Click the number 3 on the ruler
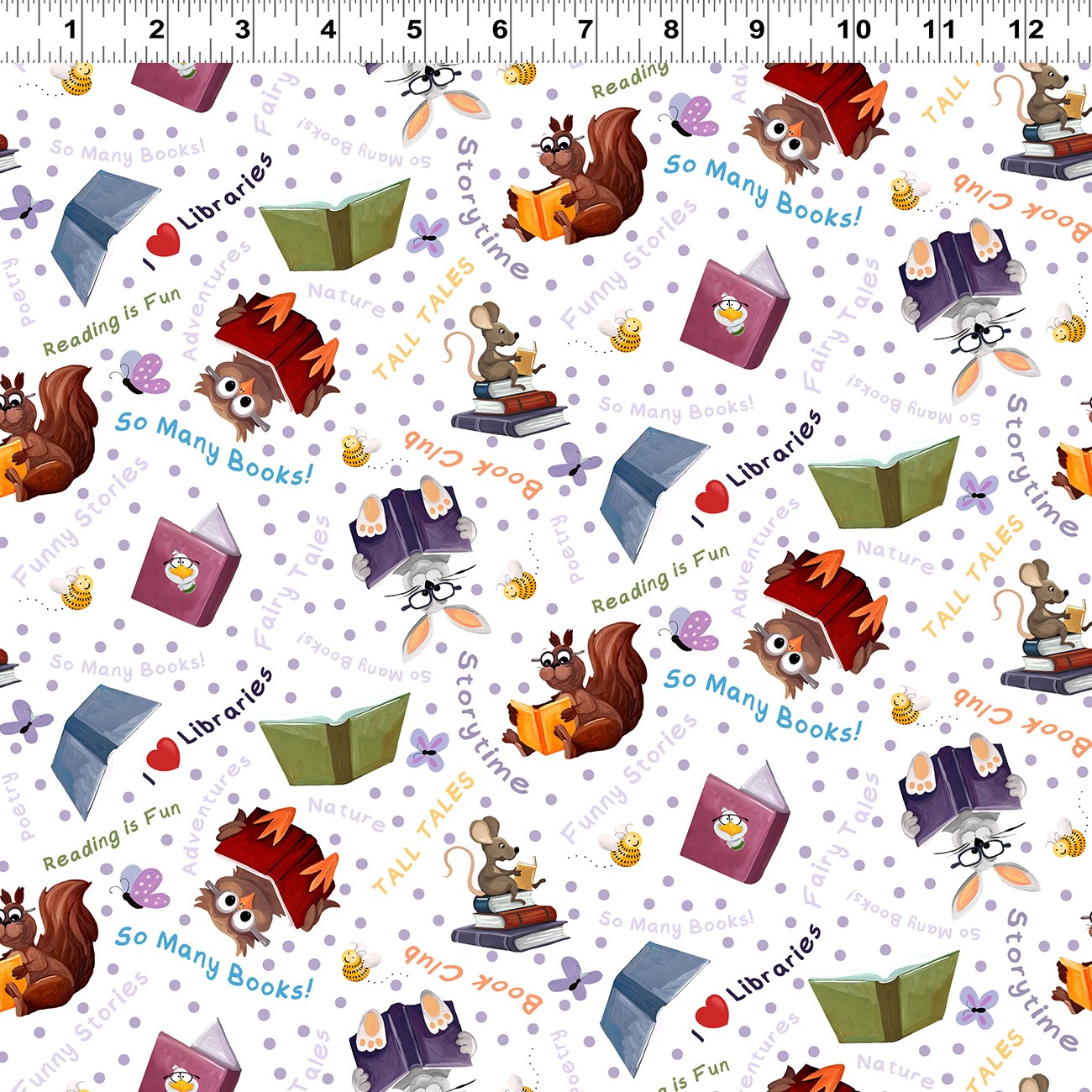The image size is (1092, 1092). click(242, 30)
